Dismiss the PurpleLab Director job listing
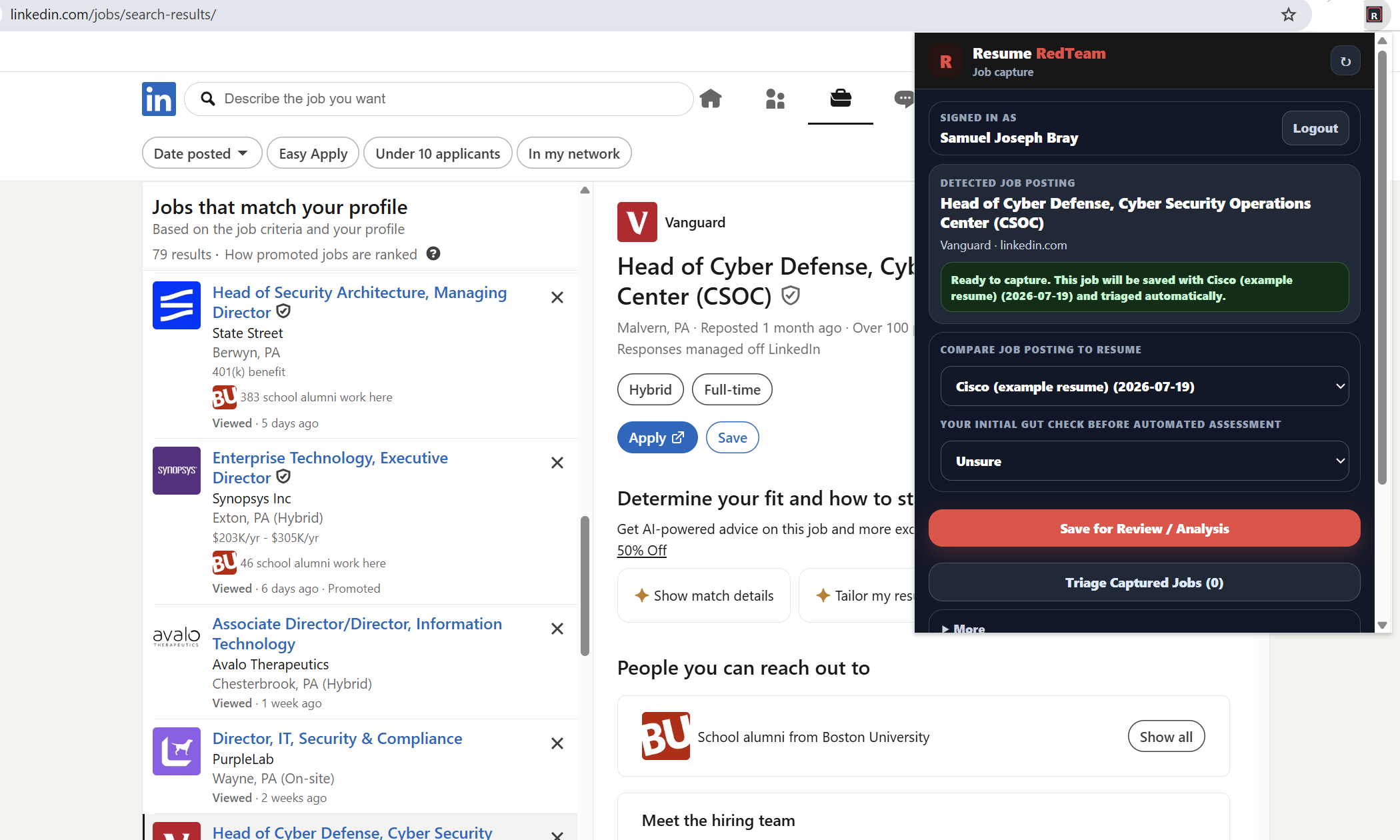This screenshot has width=1400, height=840. tap(557, 743)
